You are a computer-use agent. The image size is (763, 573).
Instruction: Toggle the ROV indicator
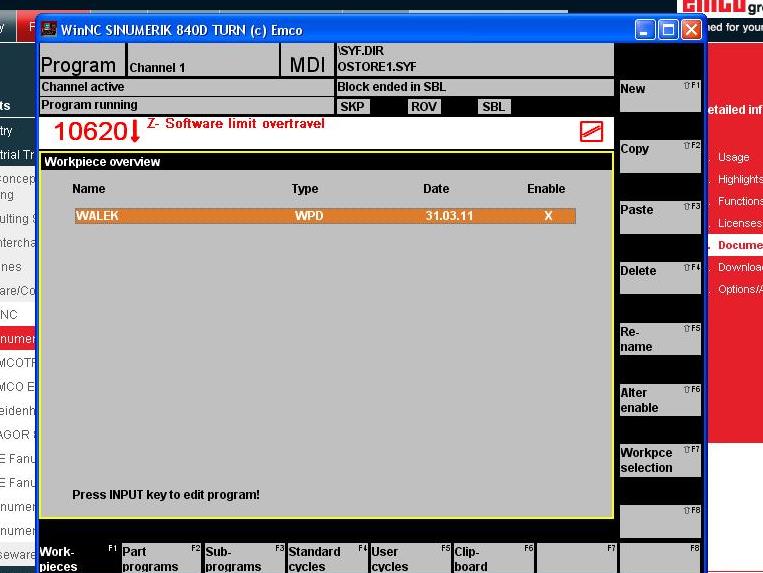(x=424, y=107)
